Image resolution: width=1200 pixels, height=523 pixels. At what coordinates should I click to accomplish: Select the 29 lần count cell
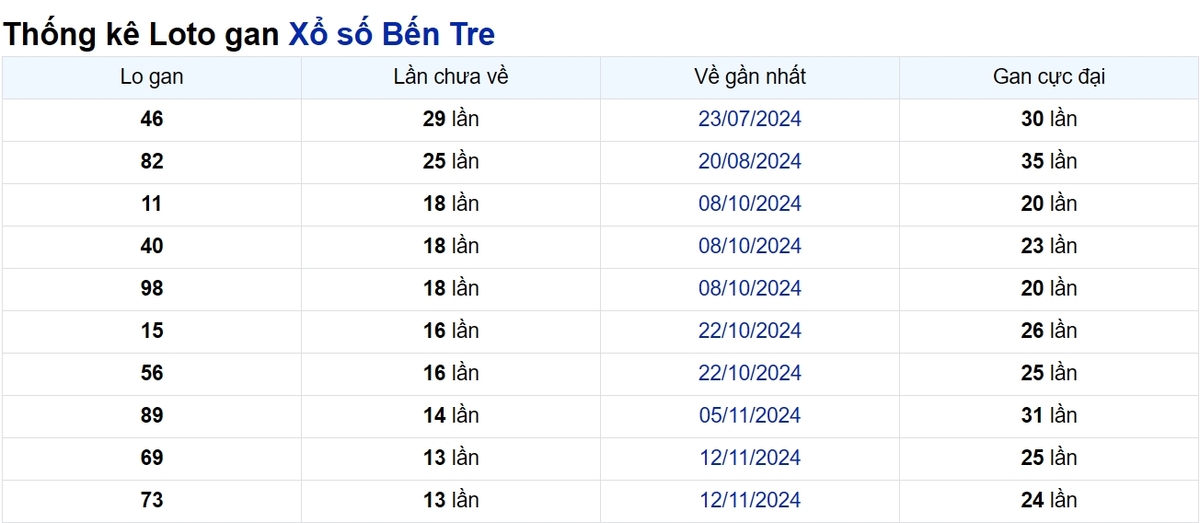451,119
